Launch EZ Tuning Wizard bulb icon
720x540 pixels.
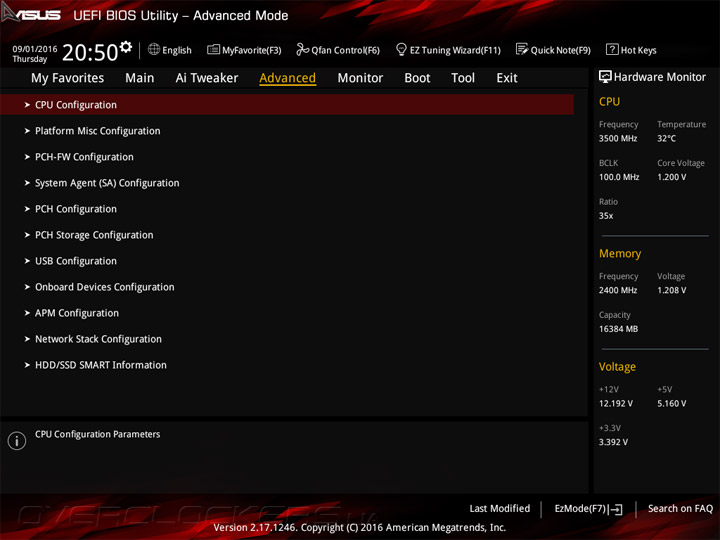pos(401,49)
